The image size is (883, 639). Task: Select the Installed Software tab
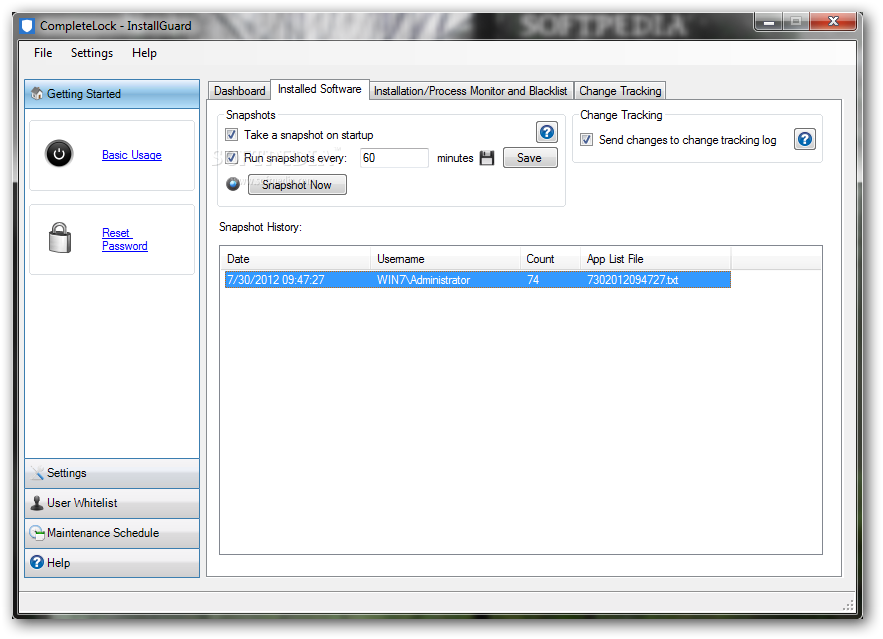click(x=320, y=89)
